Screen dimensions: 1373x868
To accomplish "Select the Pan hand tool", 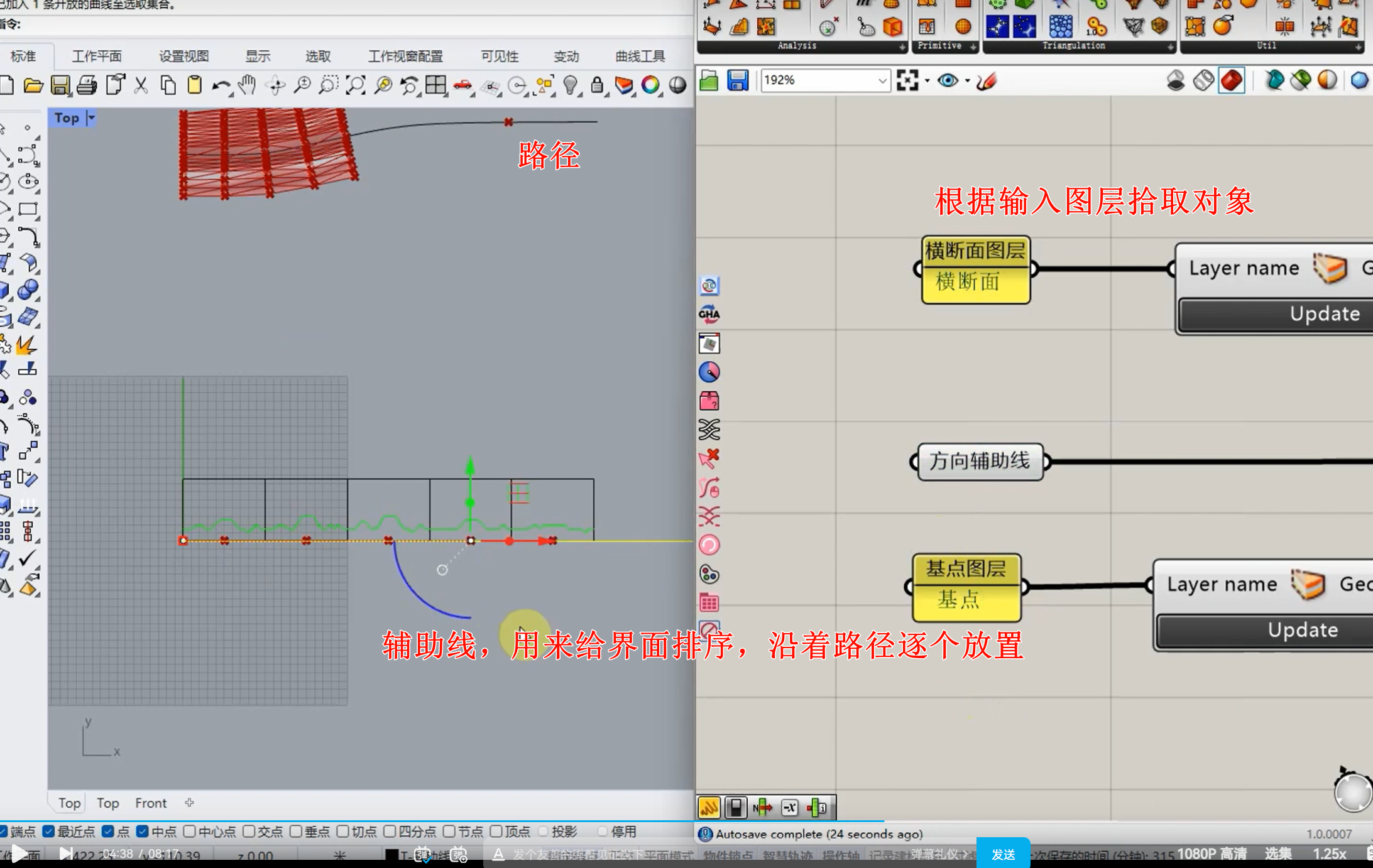I will [248, 85].
